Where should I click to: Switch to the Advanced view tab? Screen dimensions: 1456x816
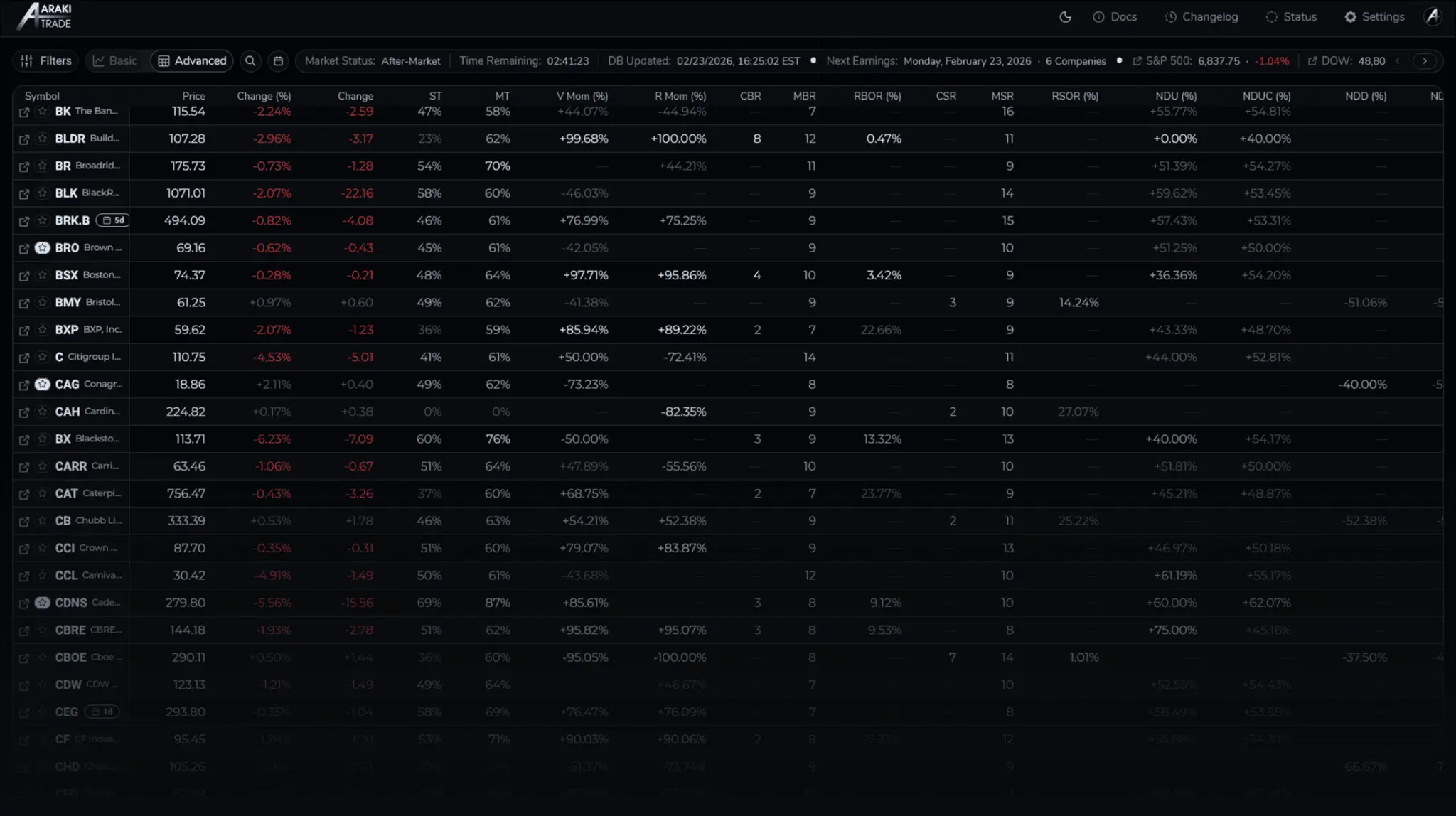coord(192,61)
